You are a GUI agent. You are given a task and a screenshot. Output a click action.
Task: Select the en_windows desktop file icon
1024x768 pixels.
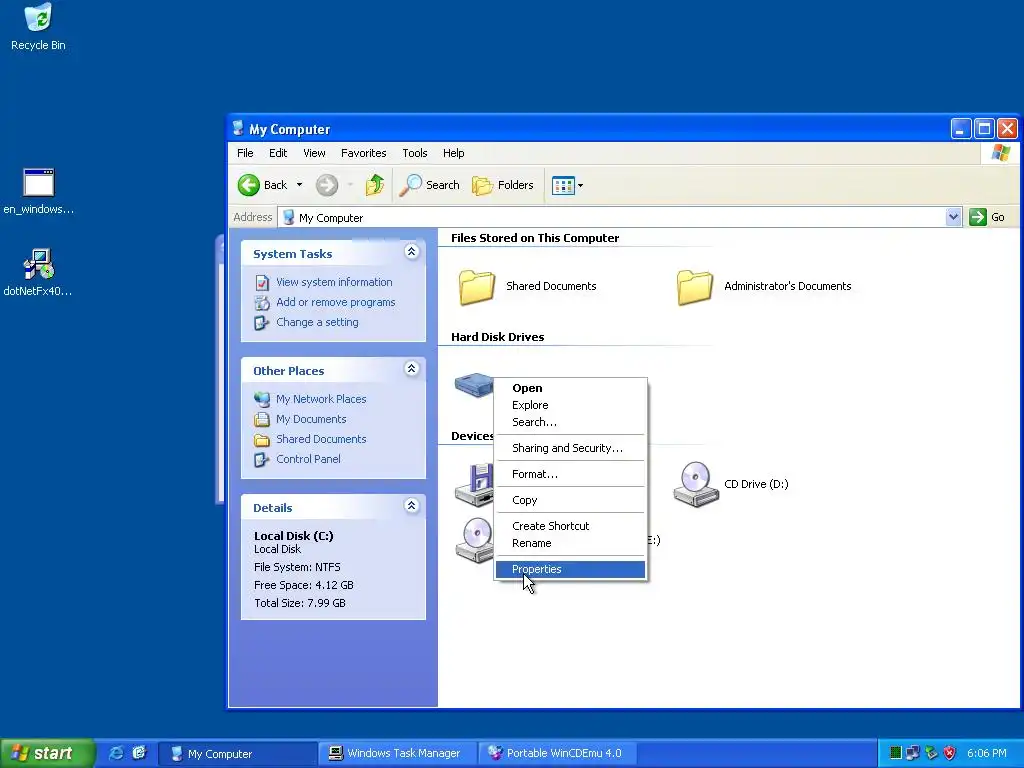(39, 183)
